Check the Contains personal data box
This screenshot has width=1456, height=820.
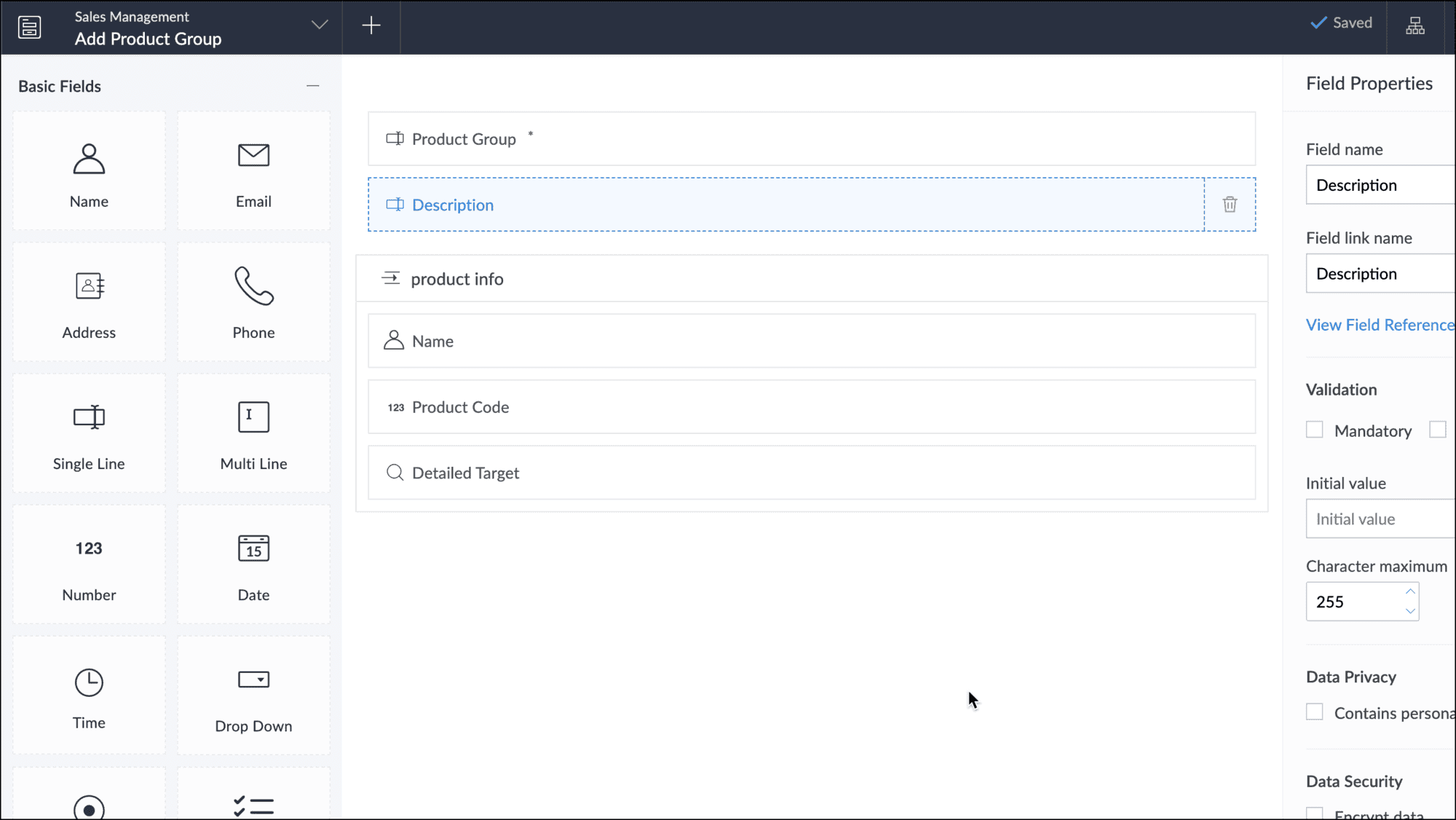coord(1314,712)
